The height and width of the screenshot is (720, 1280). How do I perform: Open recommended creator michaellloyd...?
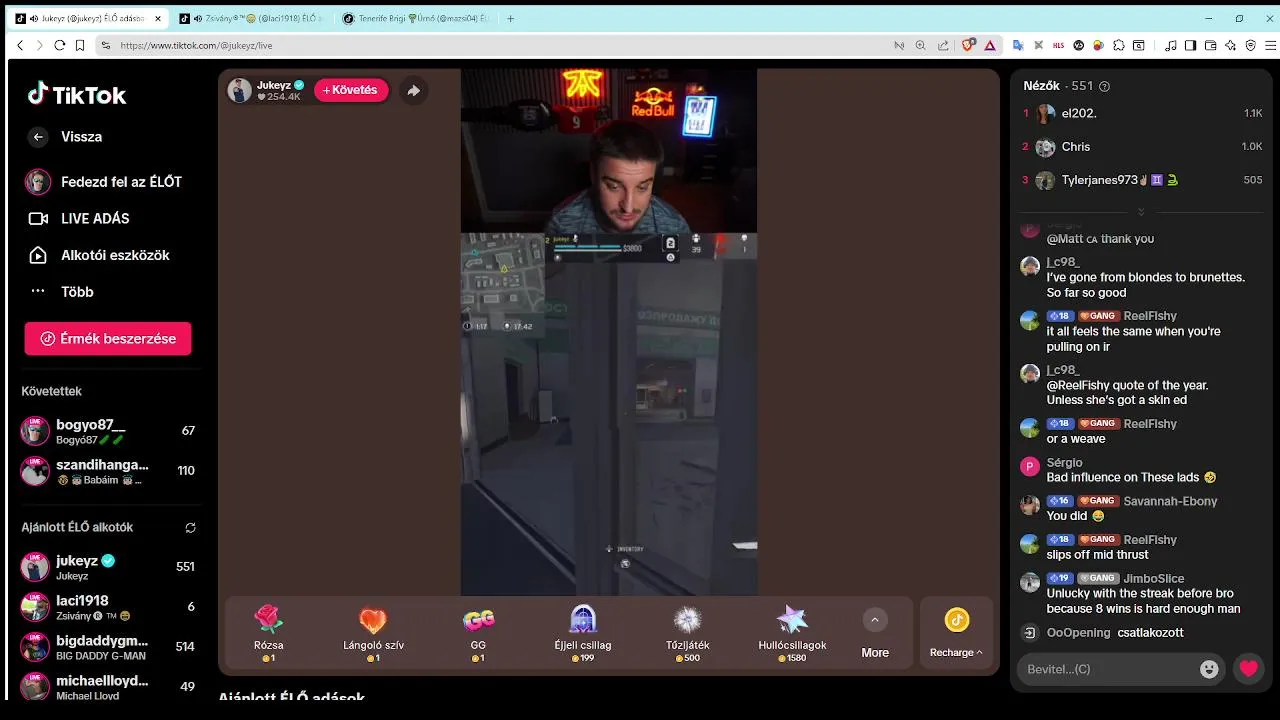point(109,687)
